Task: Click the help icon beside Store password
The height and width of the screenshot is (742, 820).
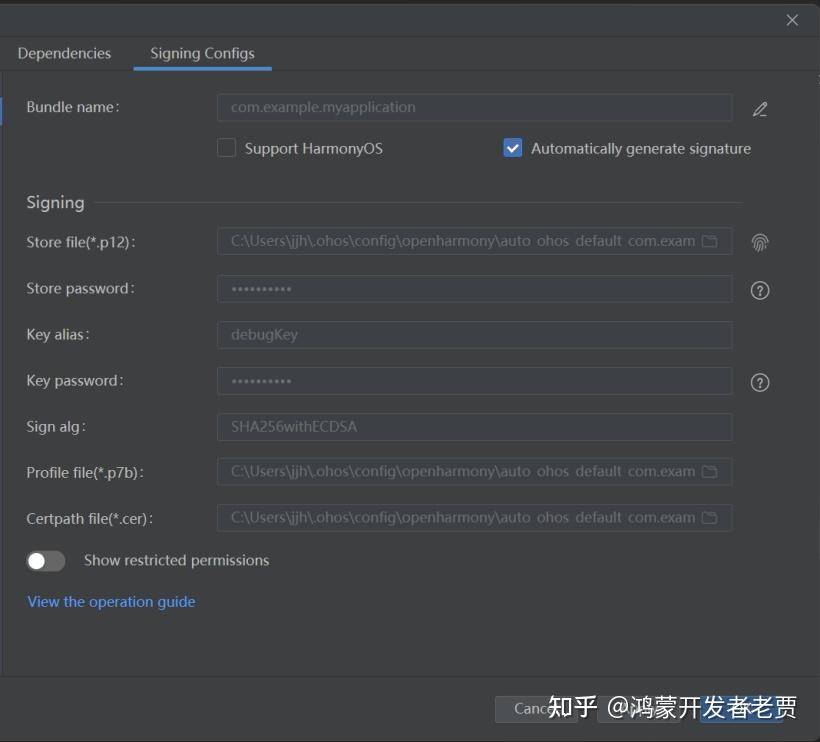Action: (x=760, y=290)
